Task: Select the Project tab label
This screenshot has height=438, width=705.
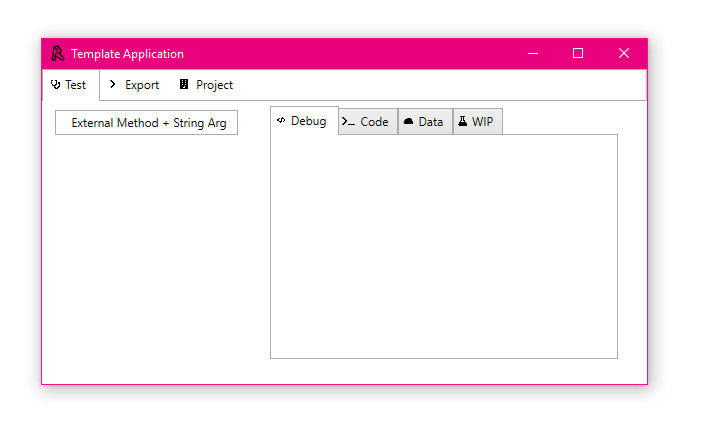Action: click(x=214, y=85)
